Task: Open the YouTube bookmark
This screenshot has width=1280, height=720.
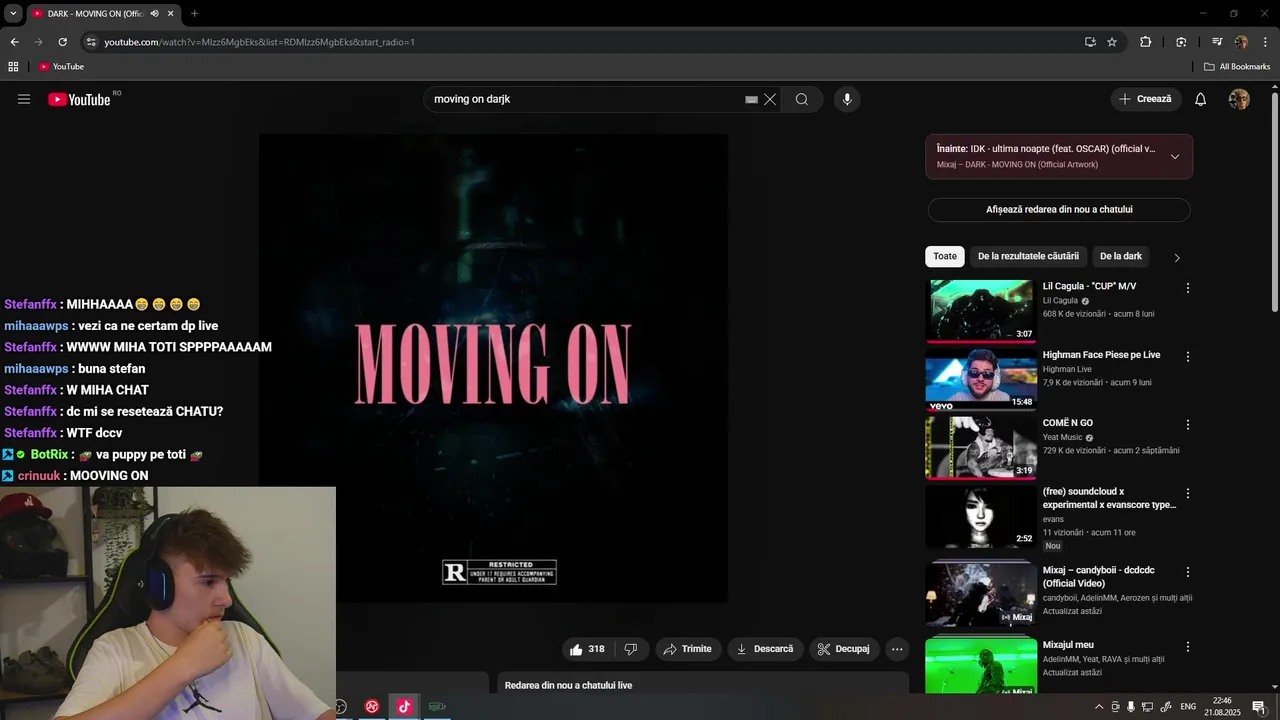Action: 61,67
